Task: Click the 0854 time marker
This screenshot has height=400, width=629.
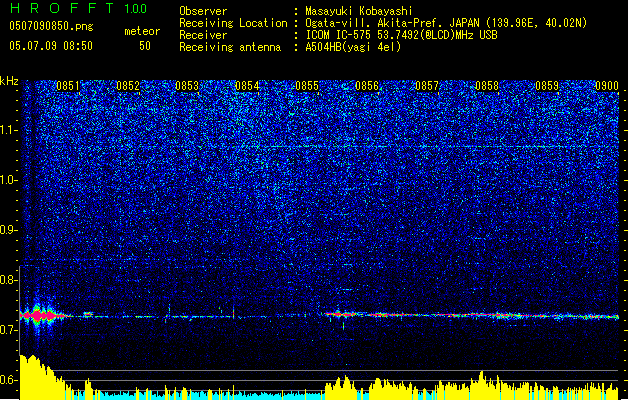Action: (x=248, y=86)
